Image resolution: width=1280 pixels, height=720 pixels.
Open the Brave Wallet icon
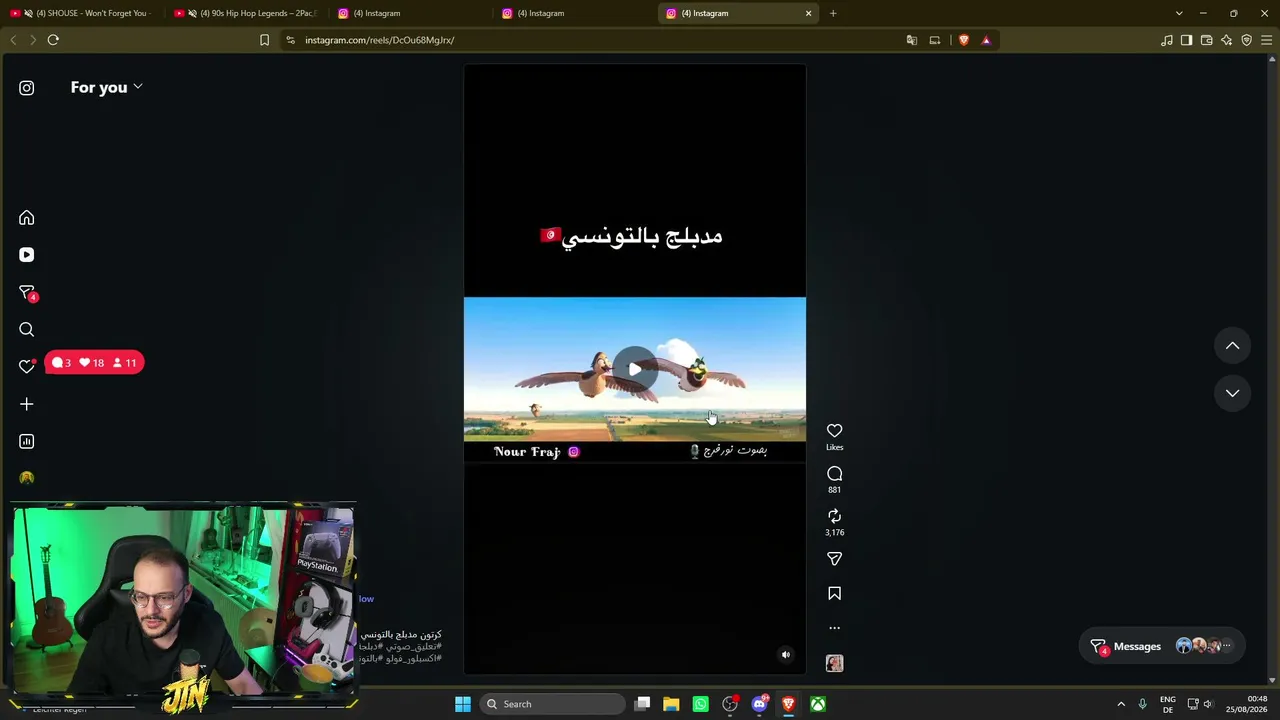pyautogui.click(x=1207, y=40)
